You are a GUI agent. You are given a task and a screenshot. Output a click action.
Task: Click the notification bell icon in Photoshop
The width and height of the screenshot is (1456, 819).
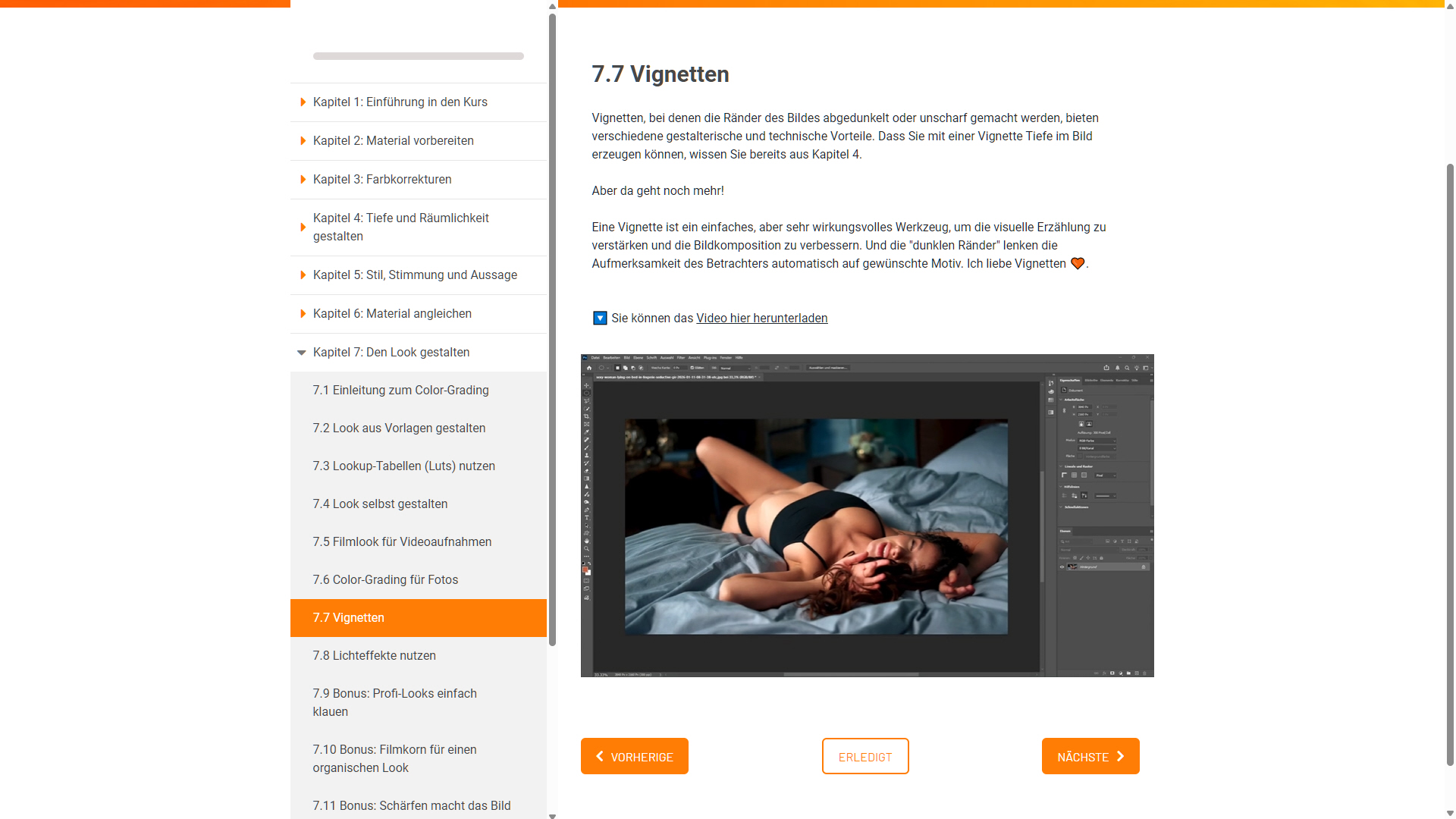pos(1118,367)
